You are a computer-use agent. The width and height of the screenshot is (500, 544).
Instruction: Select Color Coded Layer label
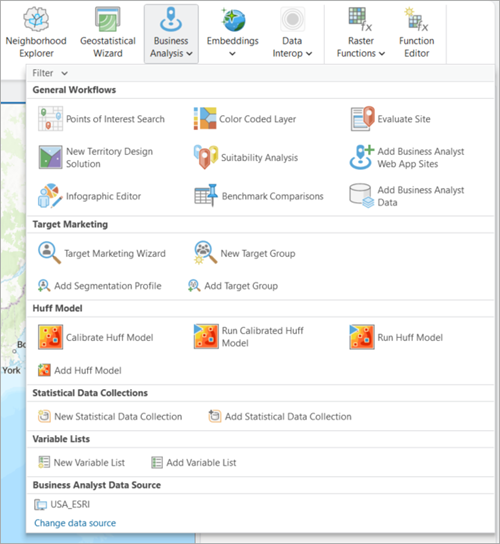[257, 119]
